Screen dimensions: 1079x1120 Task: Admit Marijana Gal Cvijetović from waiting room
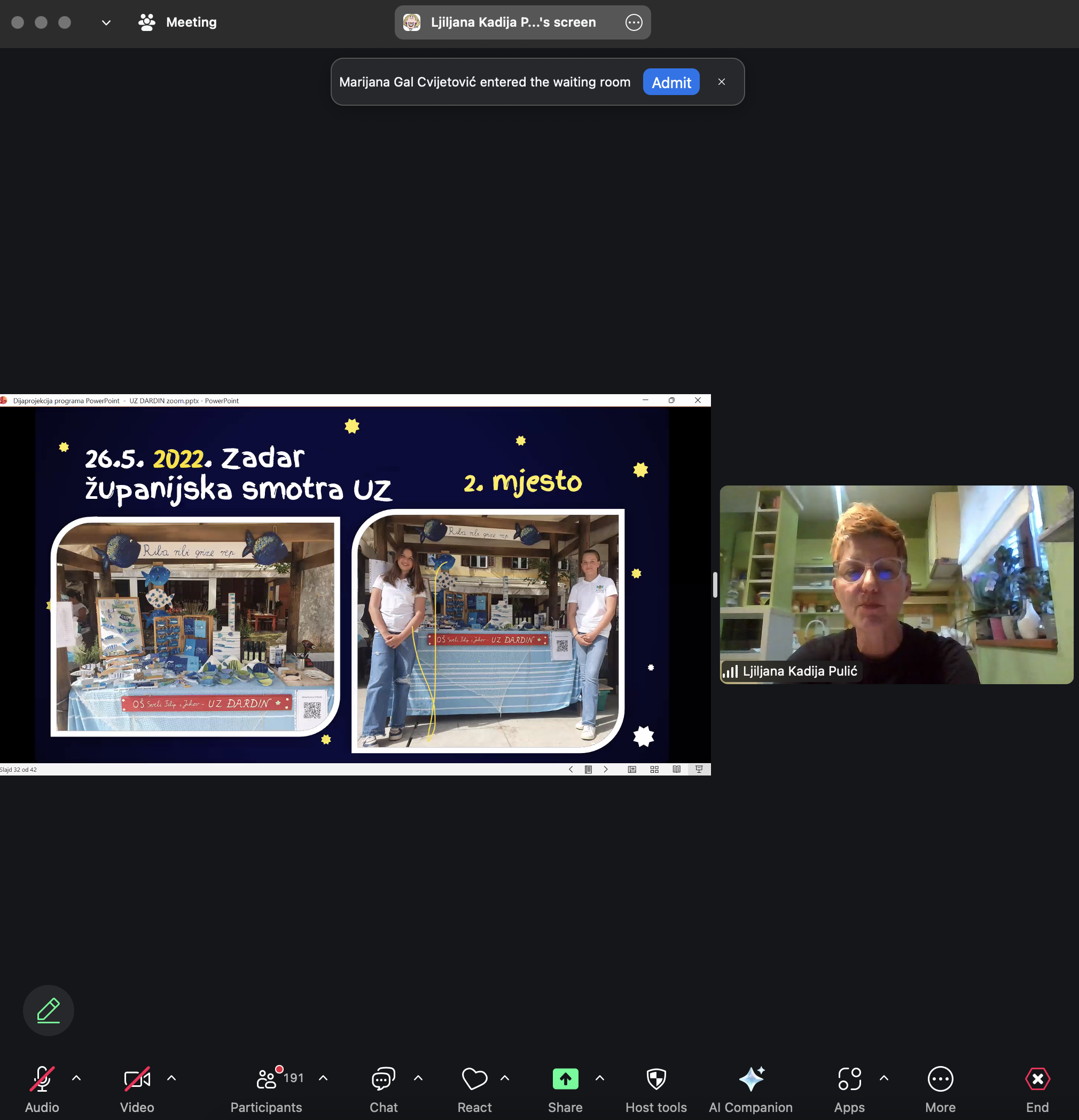pos(671,82)
